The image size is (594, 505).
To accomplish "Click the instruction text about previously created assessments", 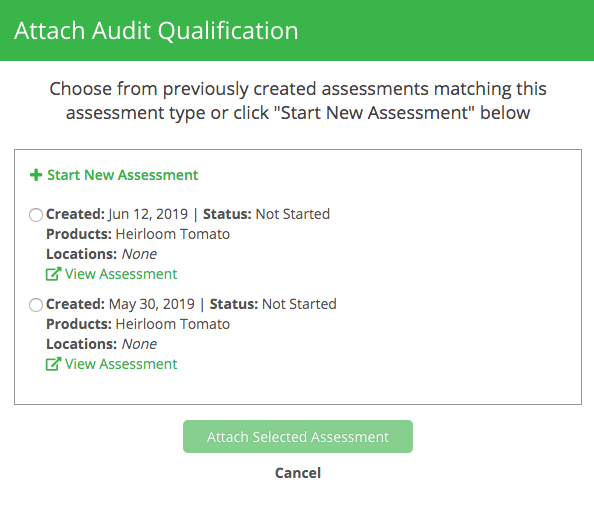I will (x=298, y=100).
